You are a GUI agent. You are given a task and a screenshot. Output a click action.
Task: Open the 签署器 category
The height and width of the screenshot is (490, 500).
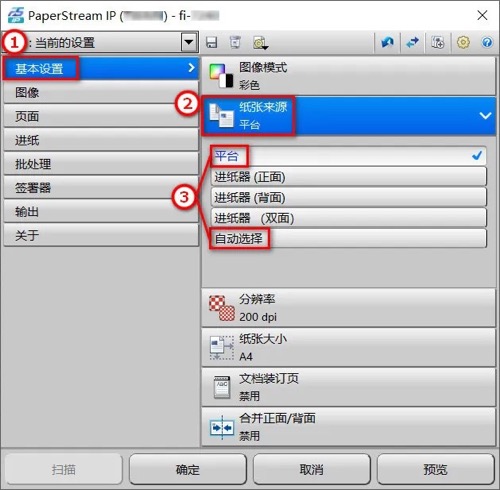(101, 188)
